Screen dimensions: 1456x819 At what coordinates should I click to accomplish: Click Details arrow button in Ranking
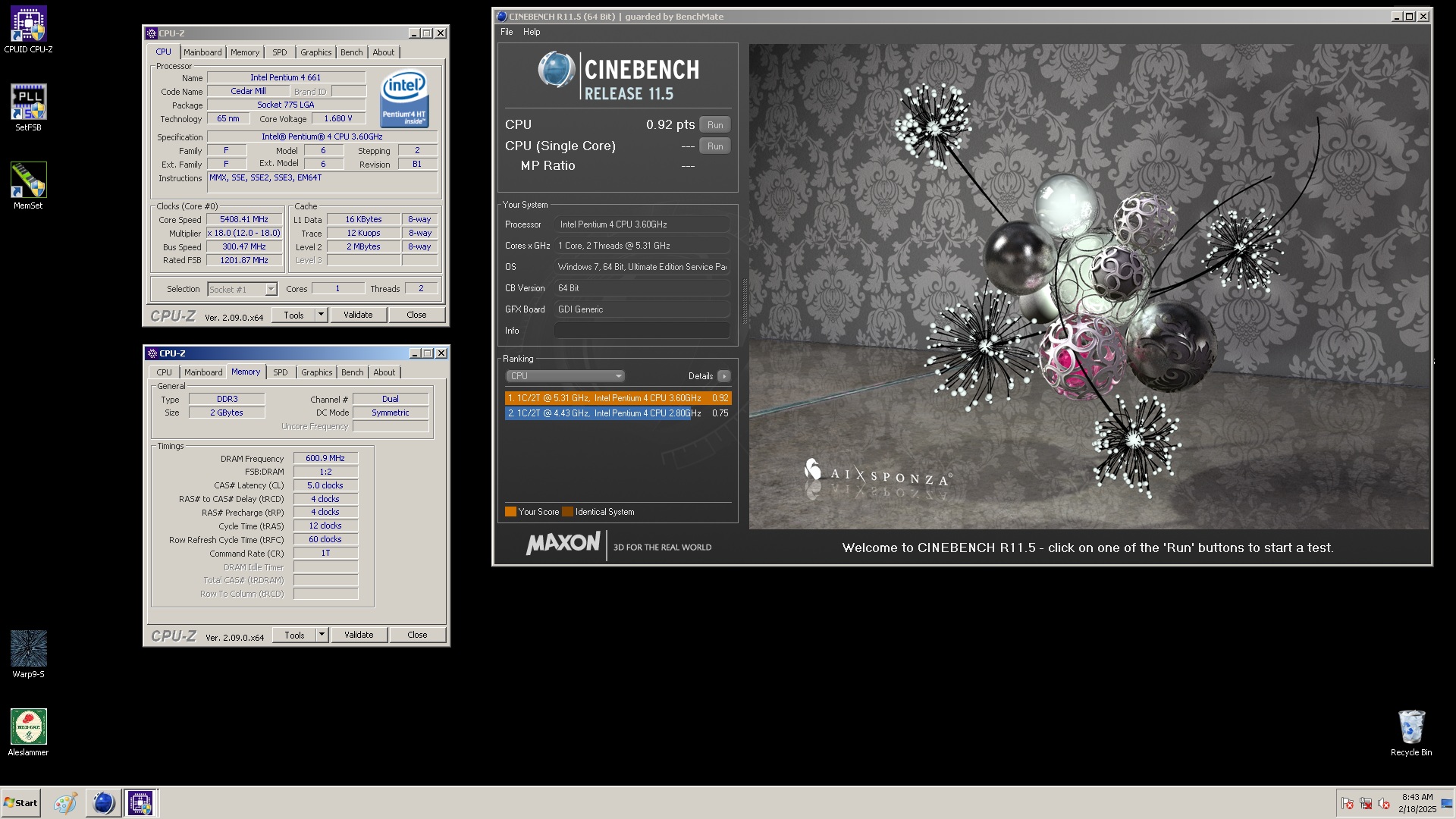pos(724,376)
